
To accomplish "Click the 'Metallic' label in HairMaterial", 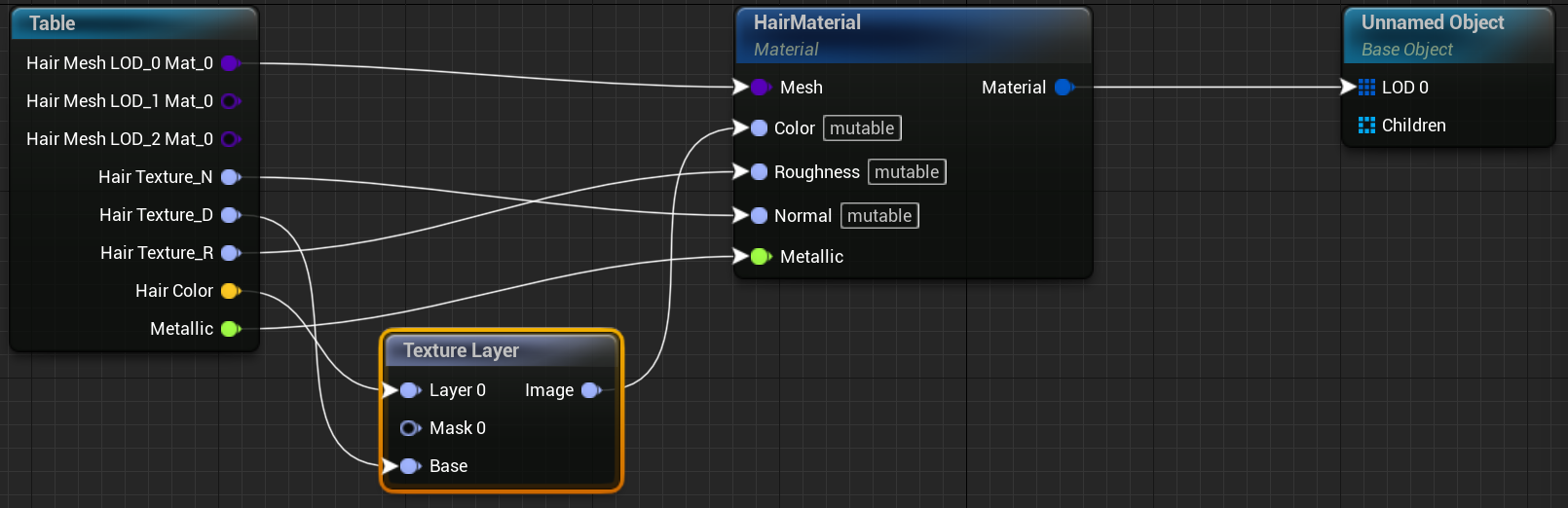I will [812, 257].
